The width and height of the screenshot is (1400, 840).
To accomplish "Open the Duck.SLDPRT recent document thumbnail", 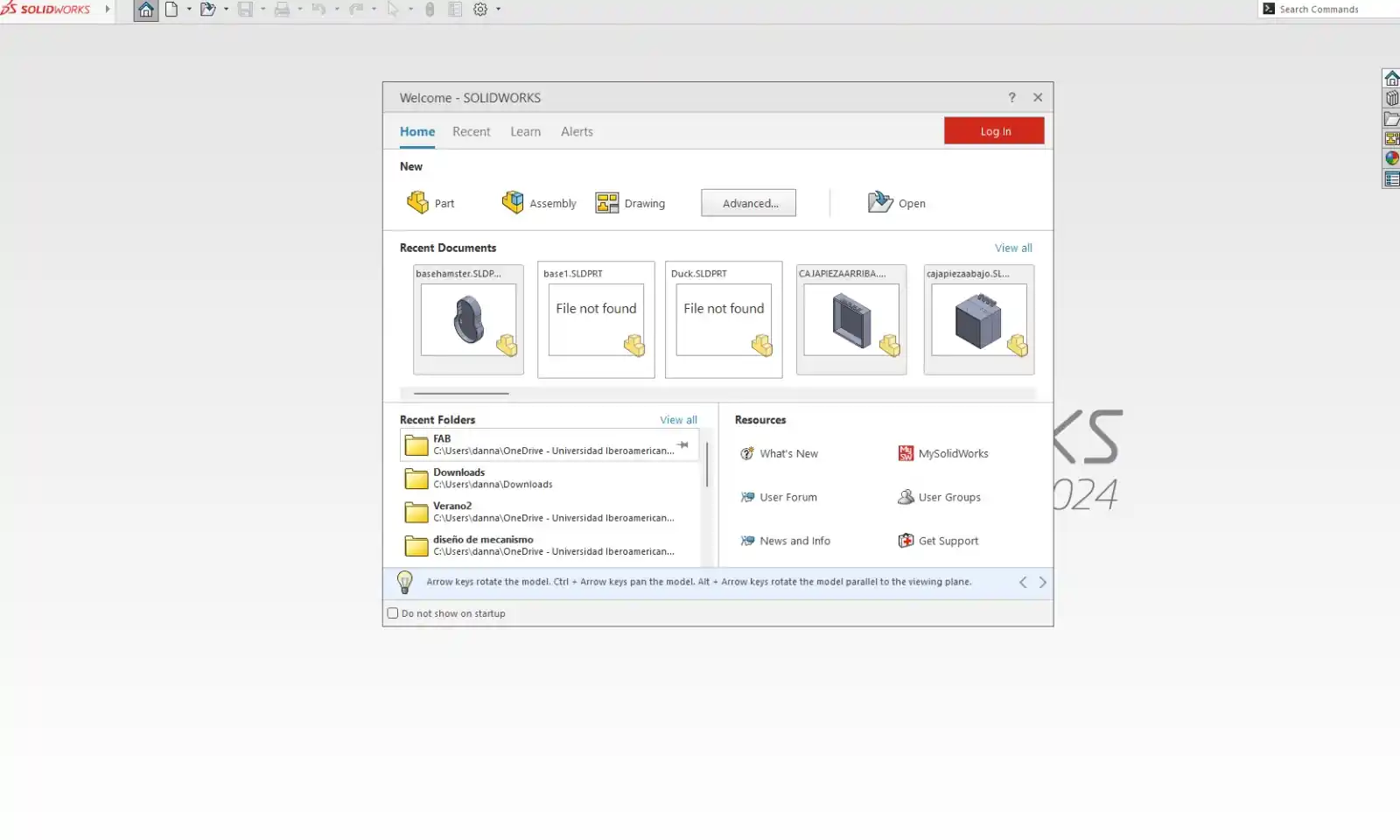I will (724, 319).
